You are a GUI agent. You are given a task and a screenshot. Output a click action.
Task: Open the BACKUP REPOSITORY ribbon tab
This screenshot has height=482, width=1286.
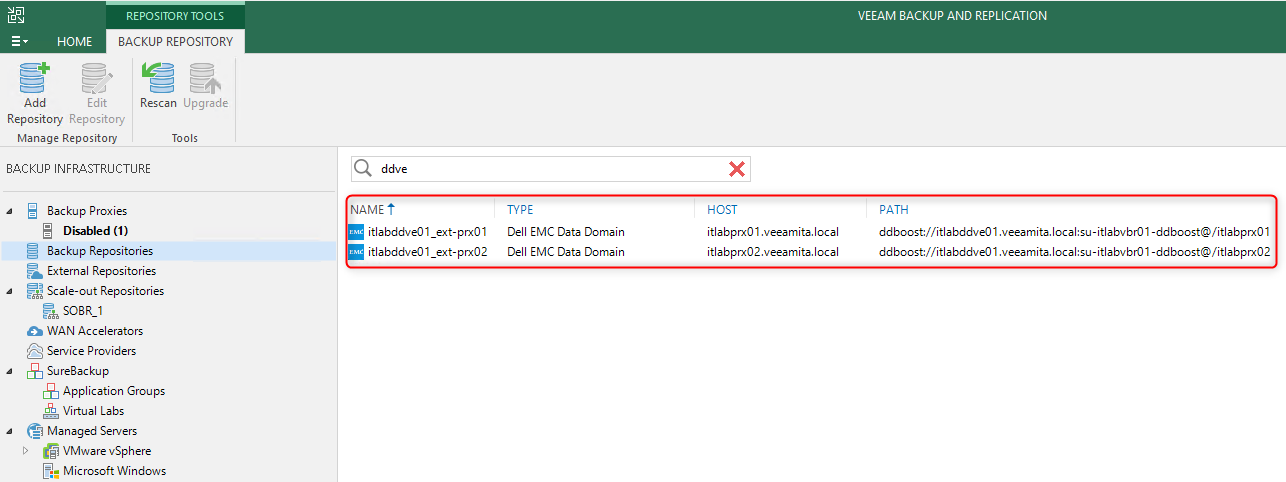(175, 42)
